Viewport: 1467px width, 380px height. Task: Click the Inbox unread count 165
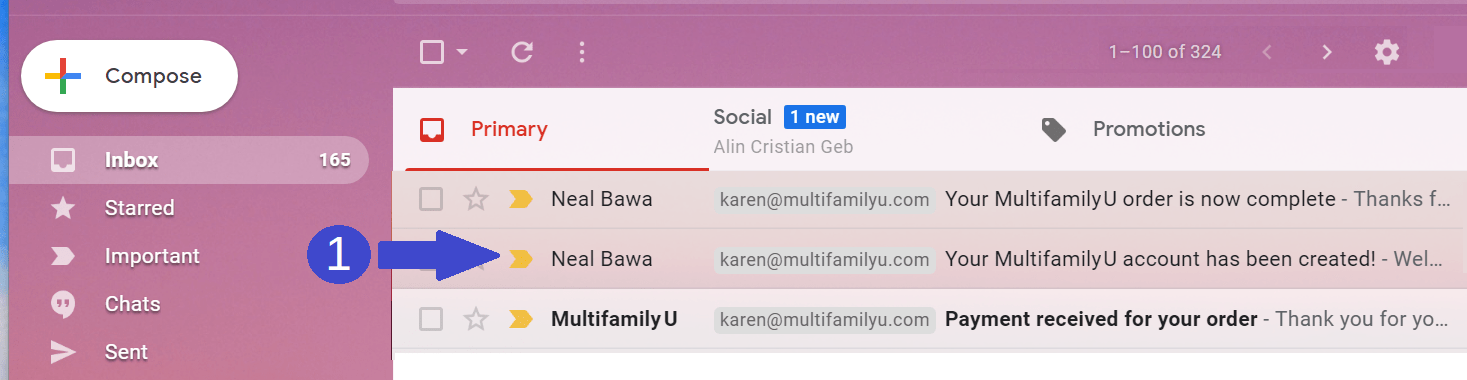pyautogui.click(x=334, y=160)
